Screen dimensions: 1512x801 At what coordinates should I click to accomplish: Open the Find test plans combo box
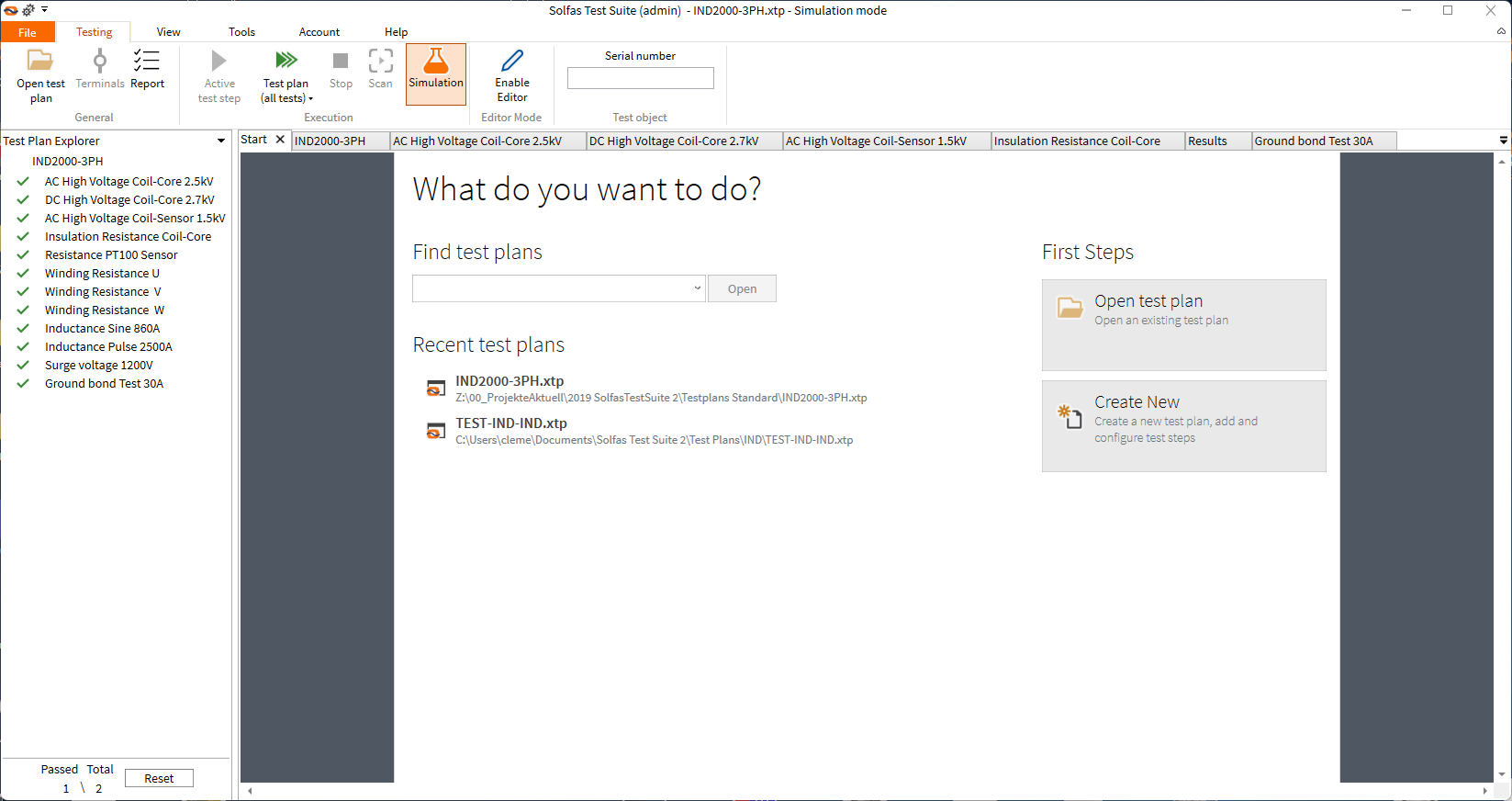(x=559, y=288)
